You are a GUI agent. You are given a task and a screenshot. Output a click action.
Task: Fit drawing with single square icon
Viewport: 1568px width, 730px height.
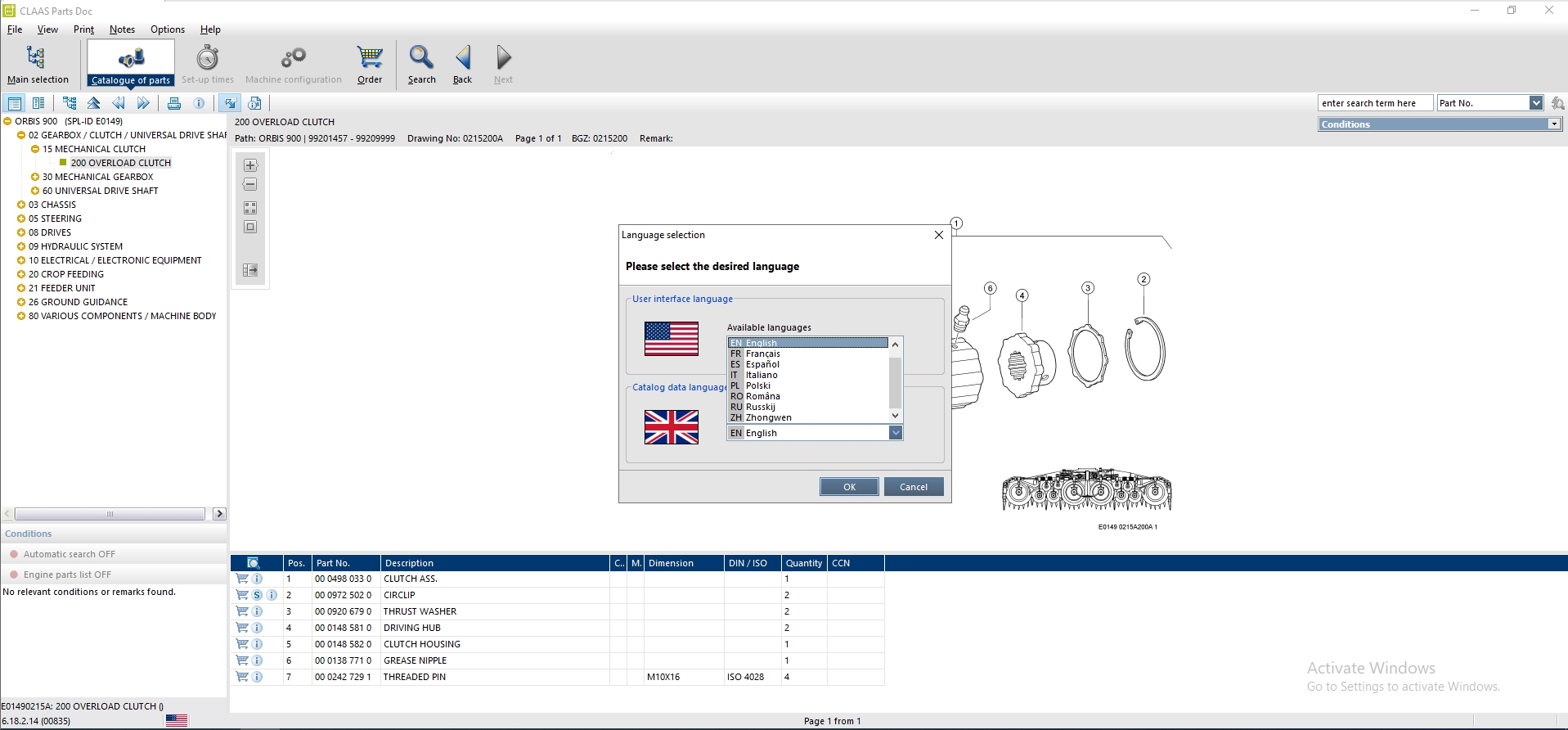pos(250,228)
